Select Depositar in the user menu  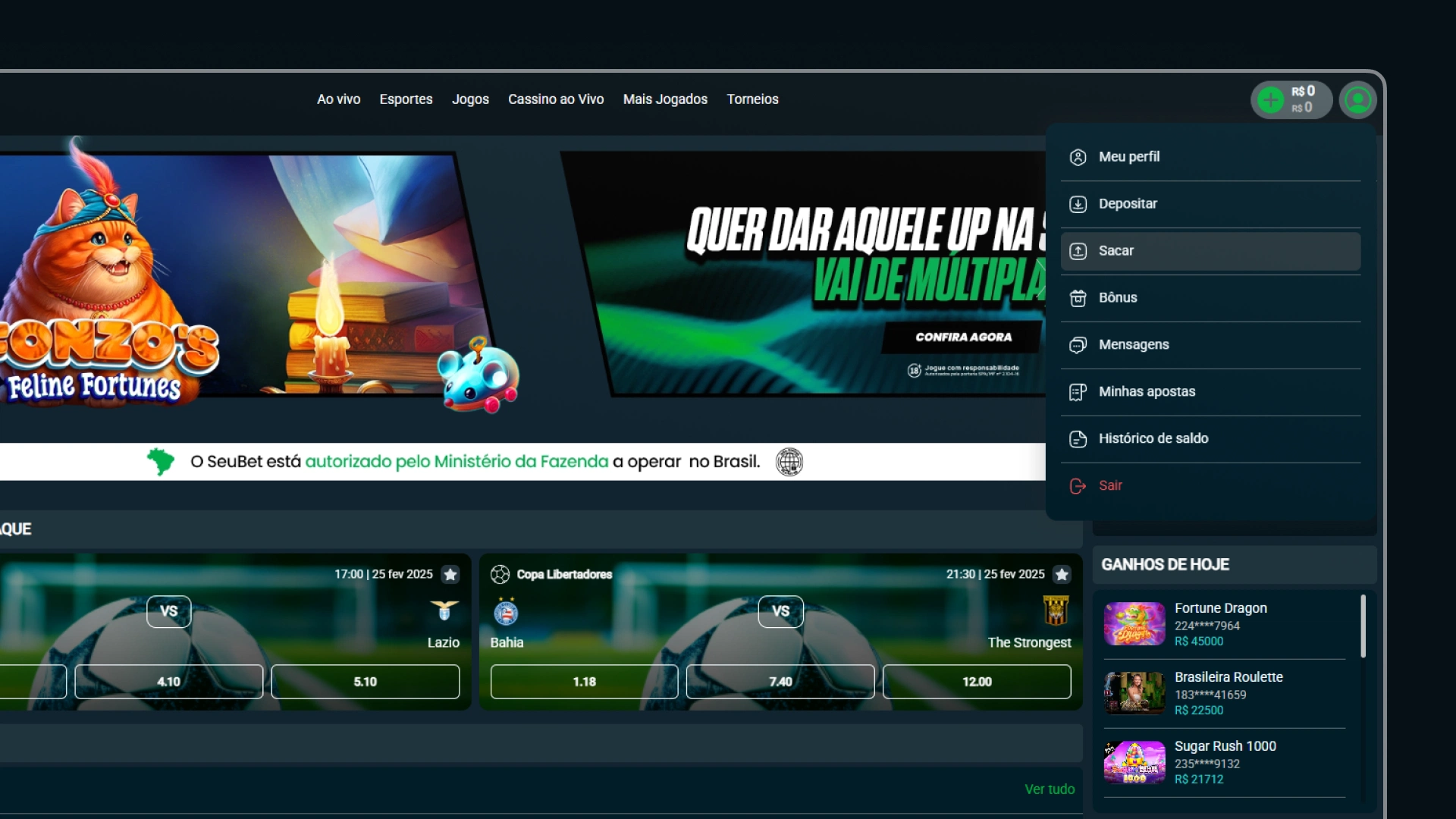pos(1127,204)
